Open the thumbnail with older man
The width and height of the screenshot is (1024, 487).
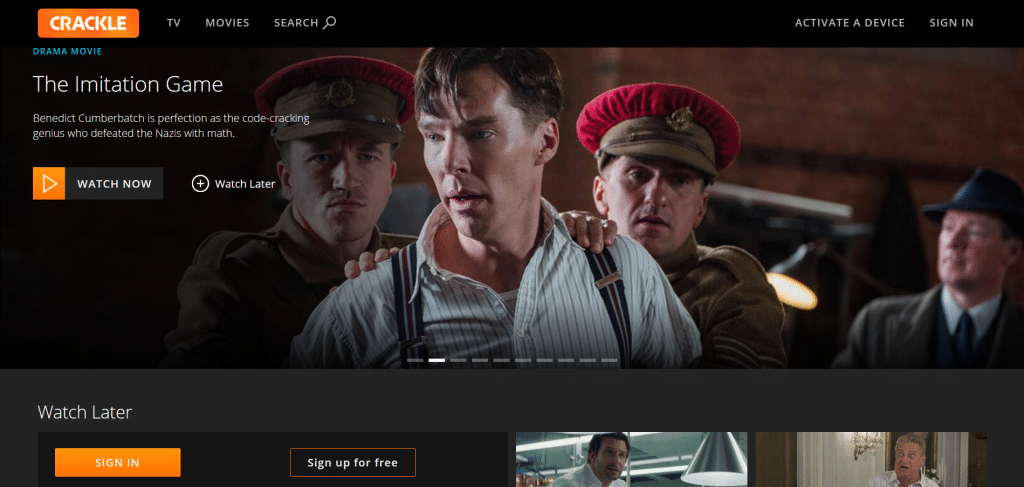point(871,460)
